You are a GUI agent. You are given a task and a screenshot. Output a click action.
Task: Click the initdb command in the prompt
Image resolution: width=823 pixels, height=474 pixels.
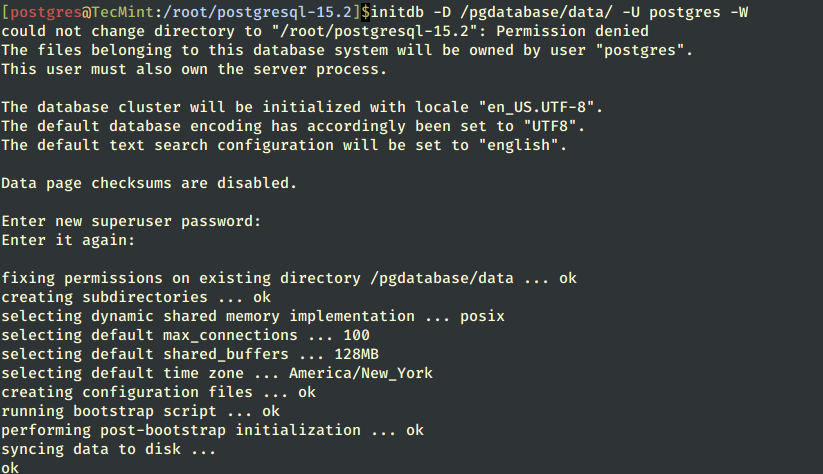tap(396, 12)
